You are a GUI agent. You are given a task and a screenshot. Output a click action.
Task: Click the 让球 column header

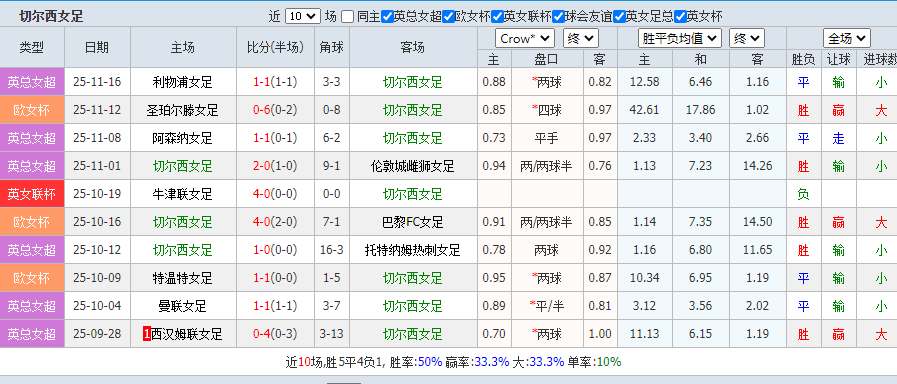tap(839, 59)
